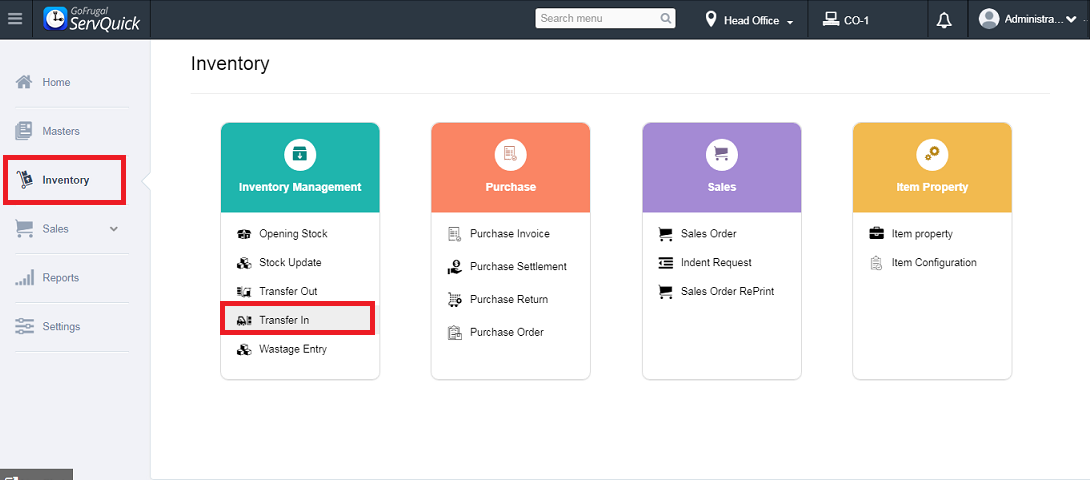Screen dimensions: 1090x480
Task: Click the CO-1 counter indicator
Action: pos(846,20)
